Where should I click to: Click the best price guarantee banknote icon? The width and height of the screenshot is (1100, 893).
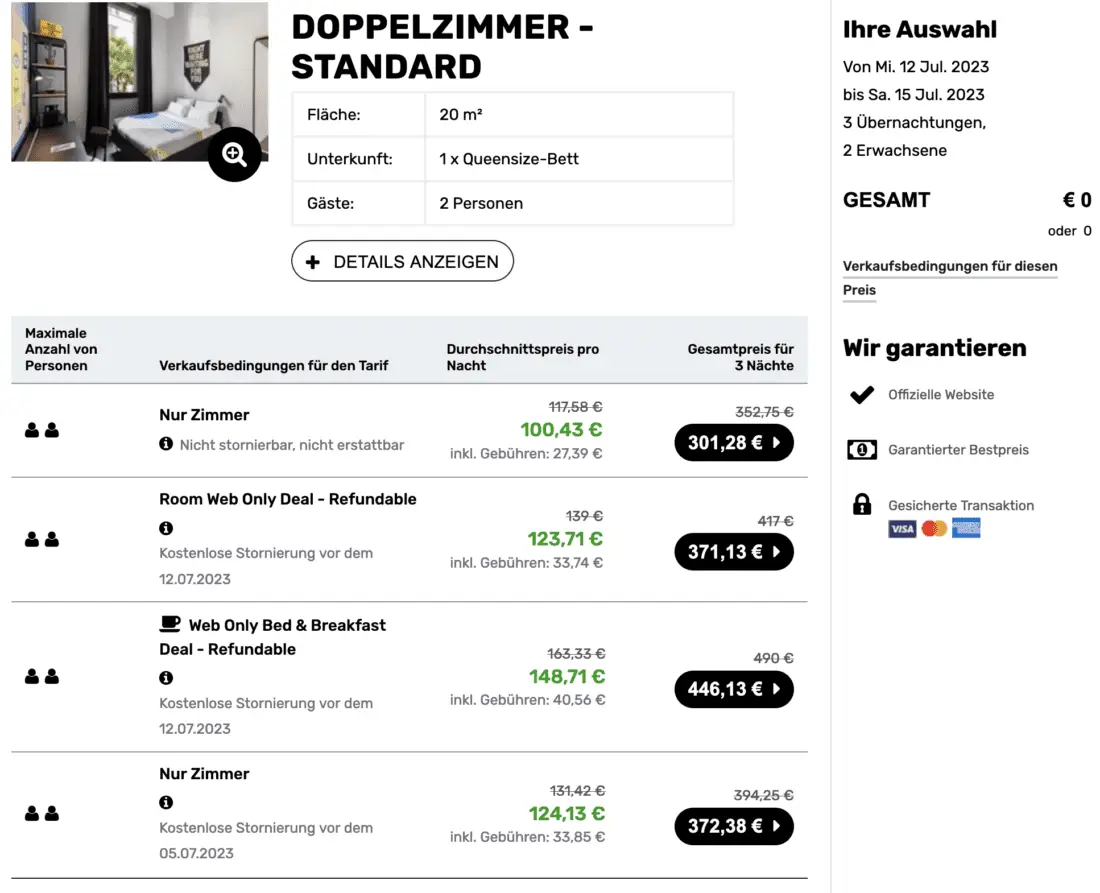tap(861, 450)
